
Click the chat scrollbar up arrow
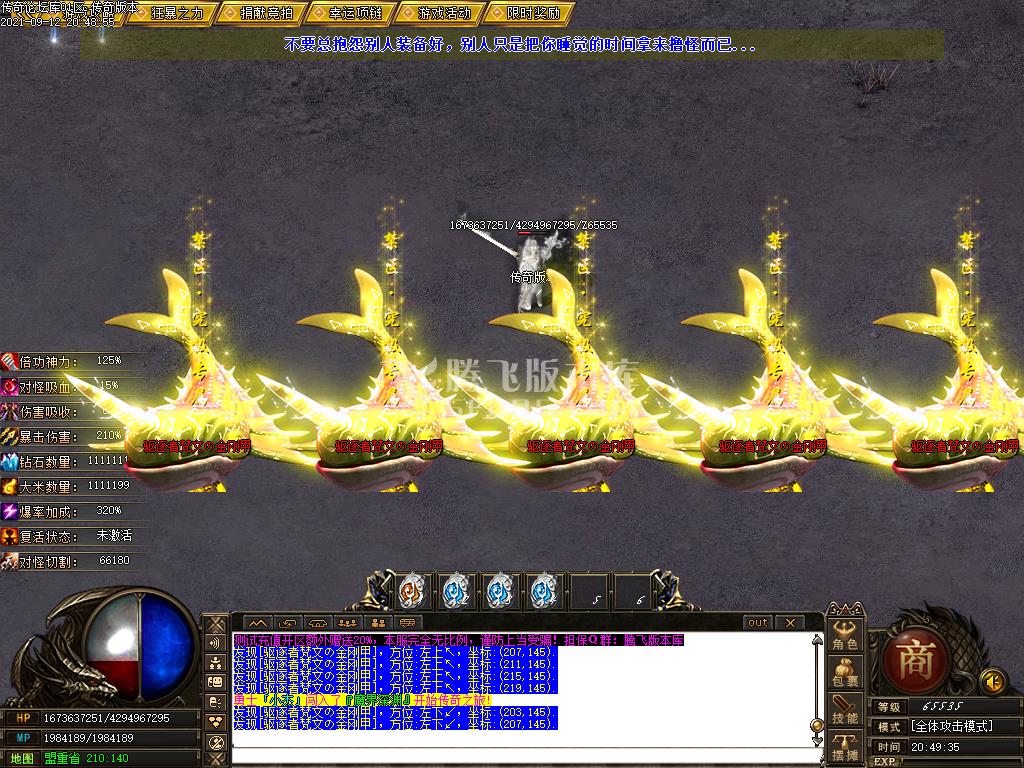(816, 640)
